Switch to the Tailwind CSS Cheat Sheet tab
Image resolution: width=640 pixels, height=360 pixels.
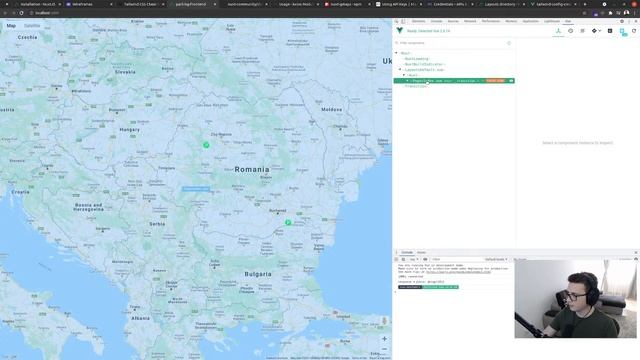point(140,4)
